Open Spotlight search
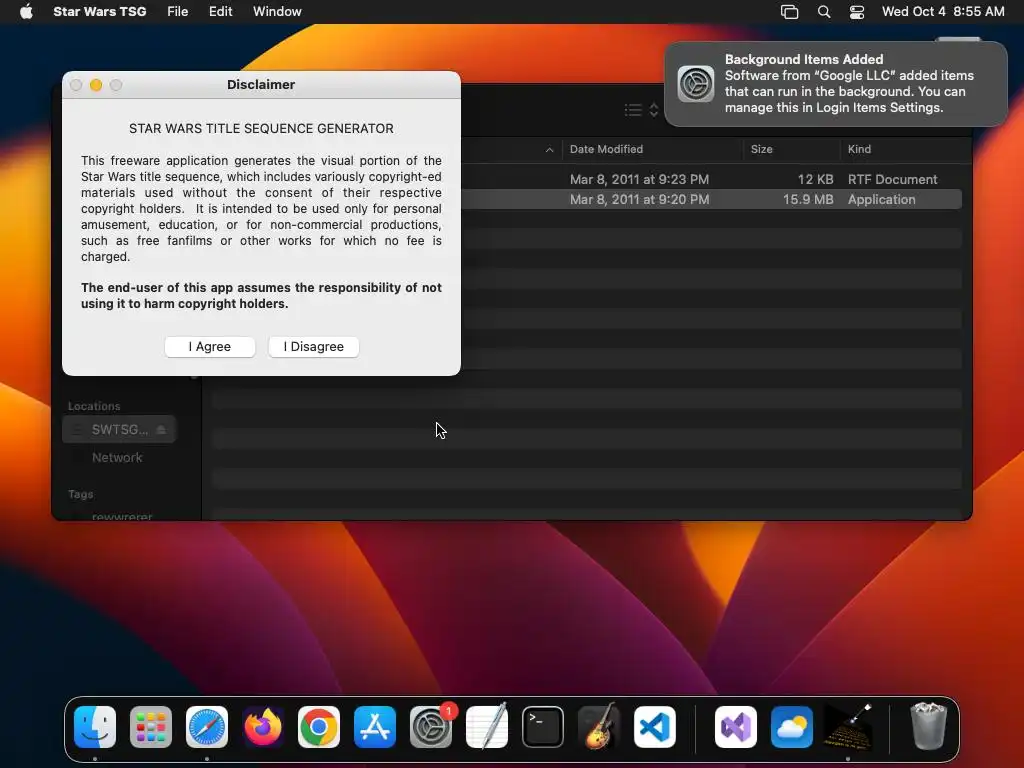 click(x=824, y=12)
